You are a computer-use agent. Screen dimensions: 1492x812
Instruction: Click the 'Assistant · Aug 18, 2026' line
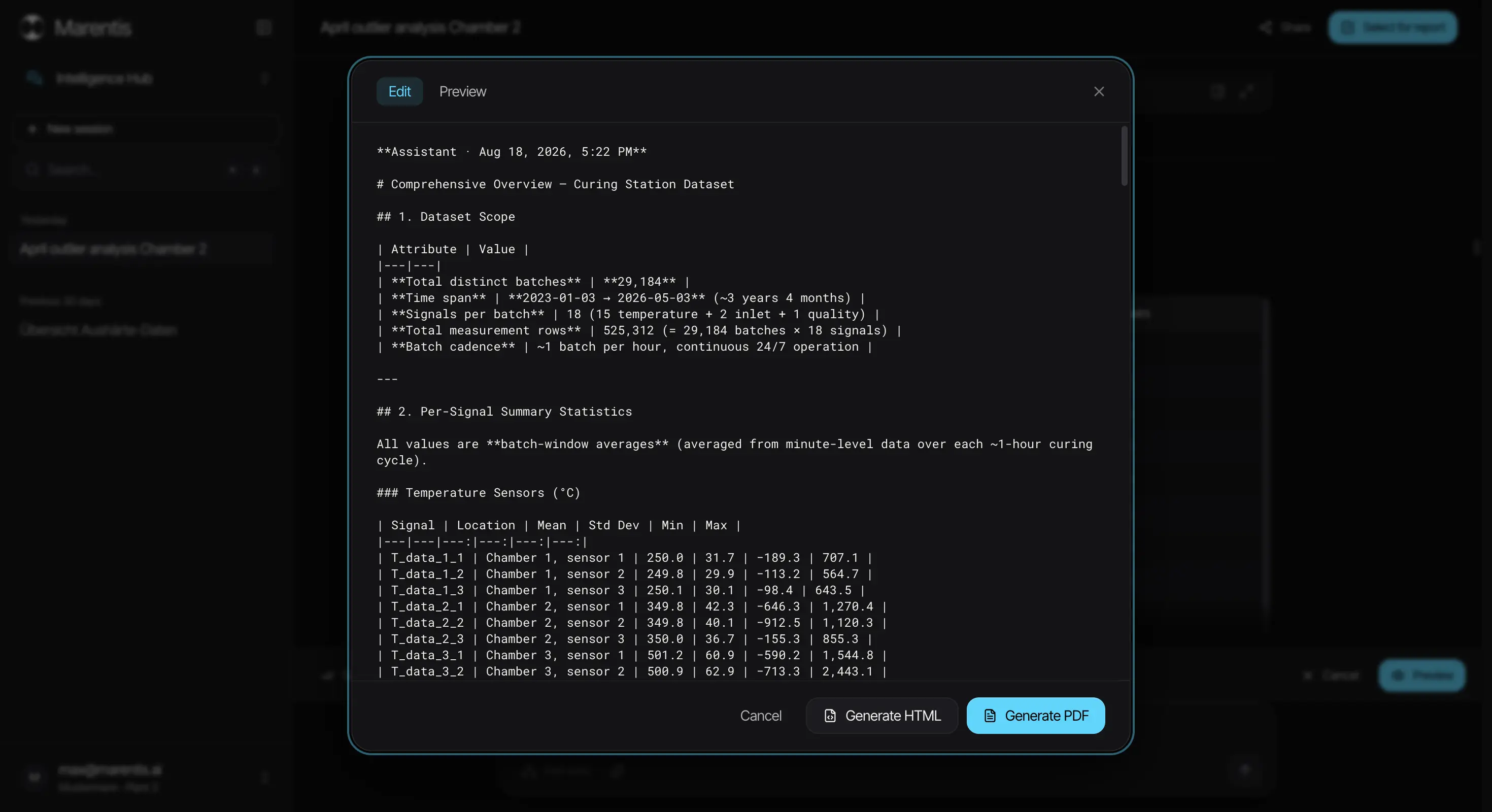pos(512,152)
